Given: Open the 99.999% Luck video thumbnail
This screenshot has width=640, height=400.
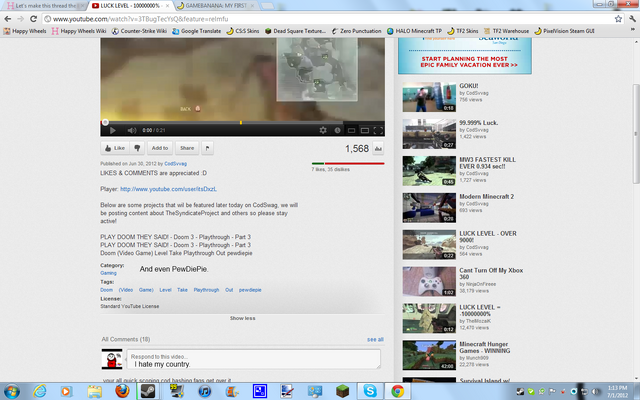Looking at the screenshot, I should click(429, 134).
